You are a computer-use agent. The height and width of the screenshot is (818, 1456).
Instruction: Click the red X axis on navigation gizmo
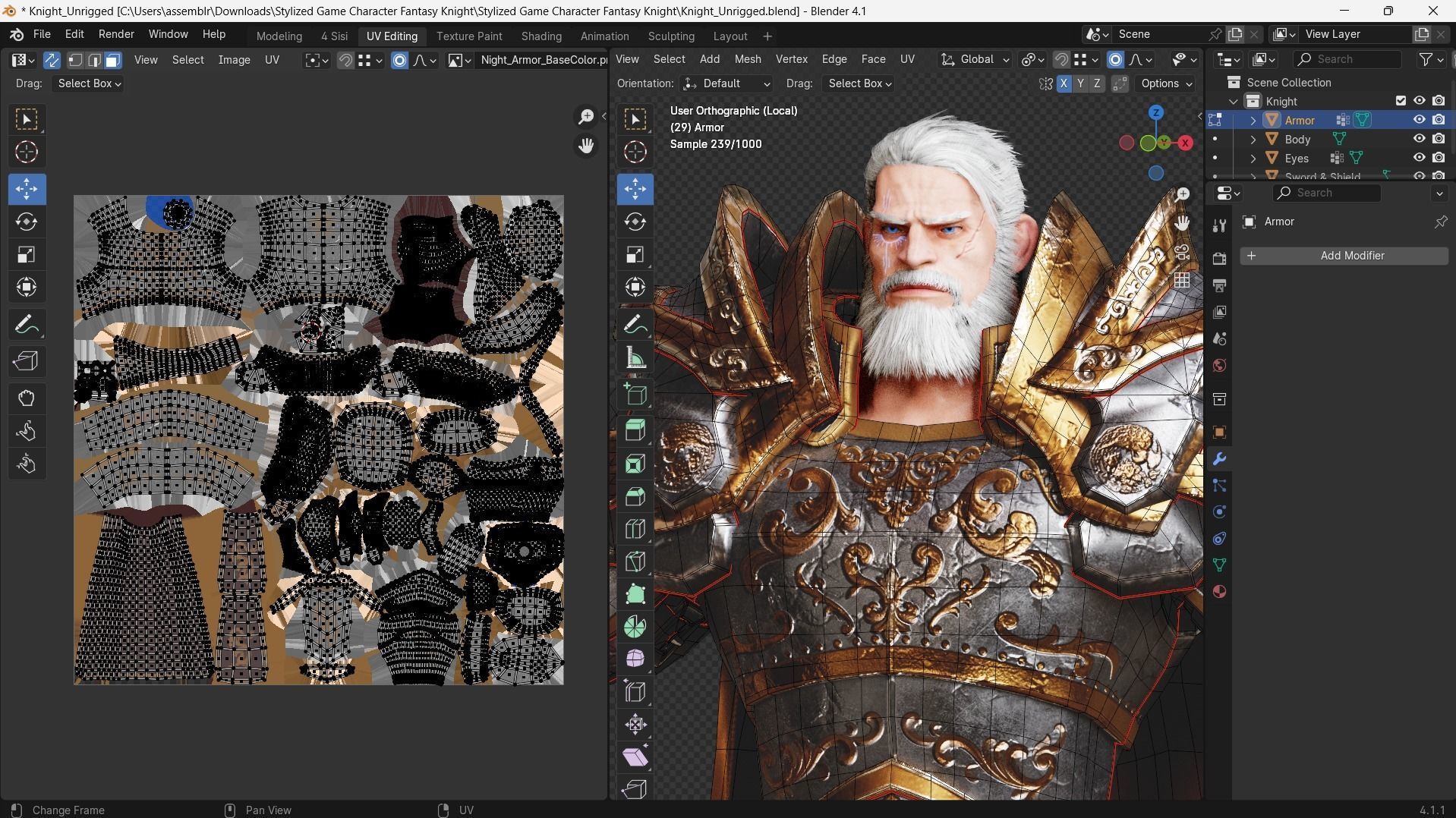coord(1185,143)
